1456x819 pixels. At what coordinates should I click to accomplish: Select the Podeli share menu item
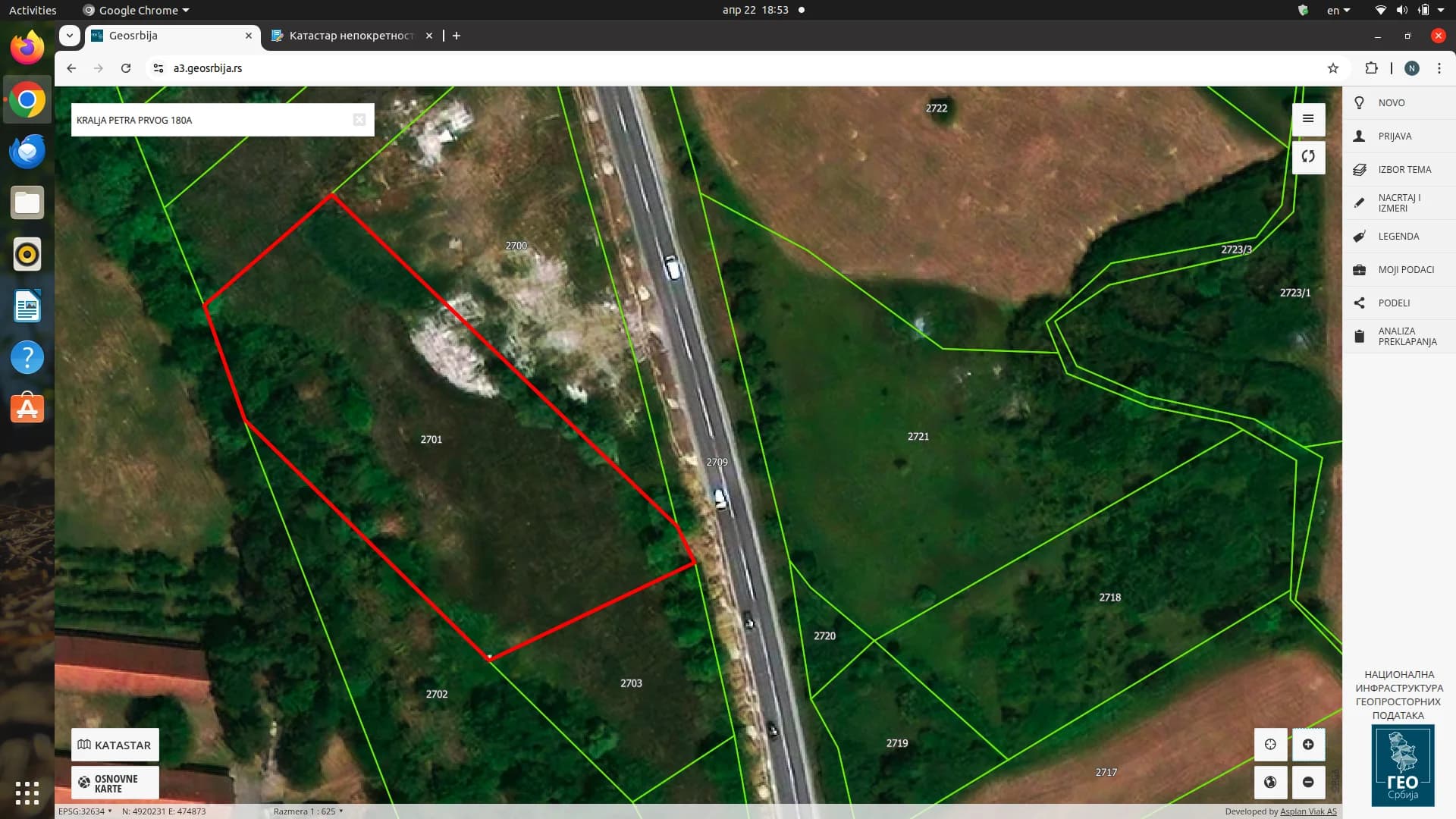(1393, 303)
